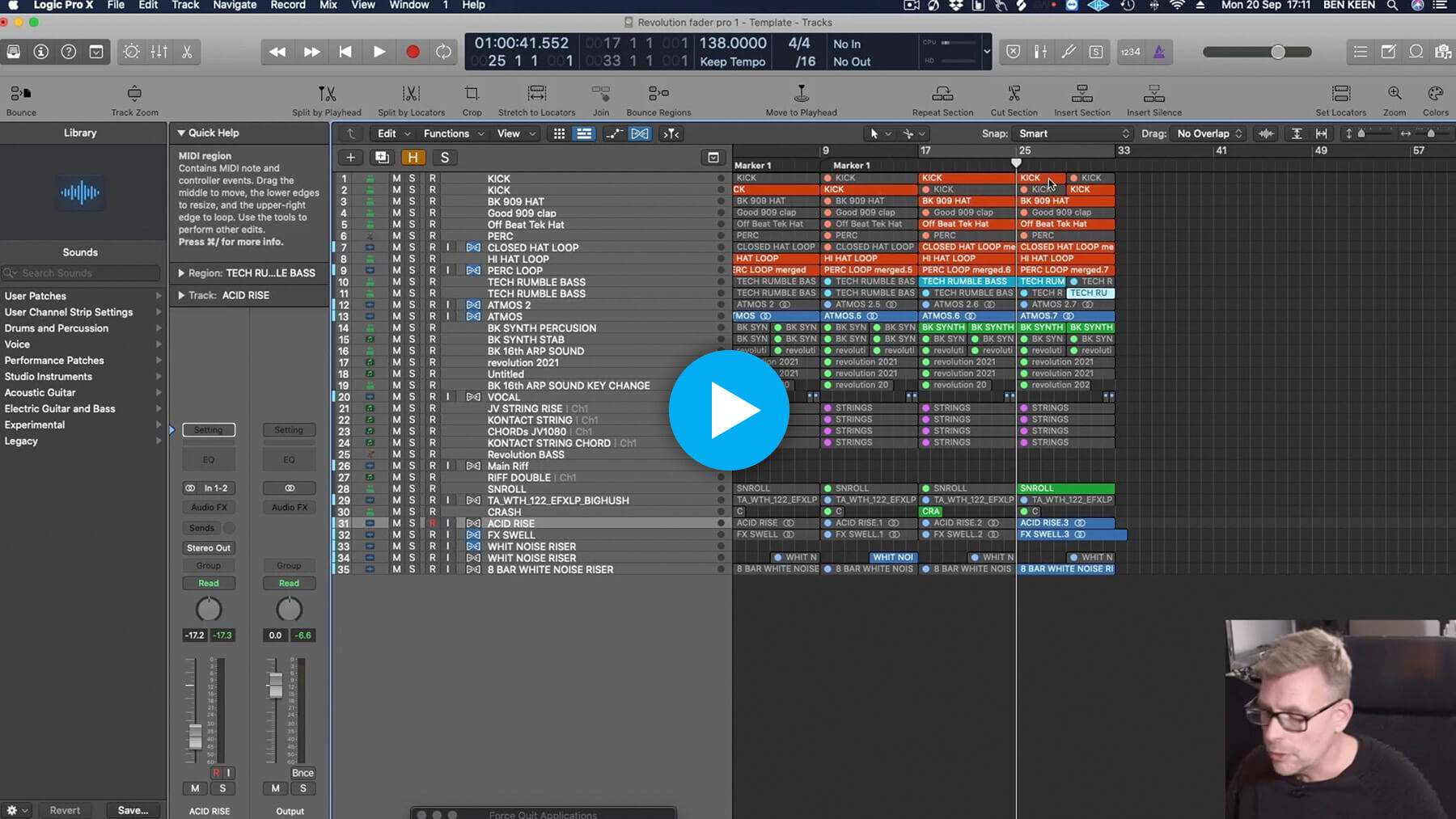
Task: Open Editors scissors icon
Action: pos(187,52)
